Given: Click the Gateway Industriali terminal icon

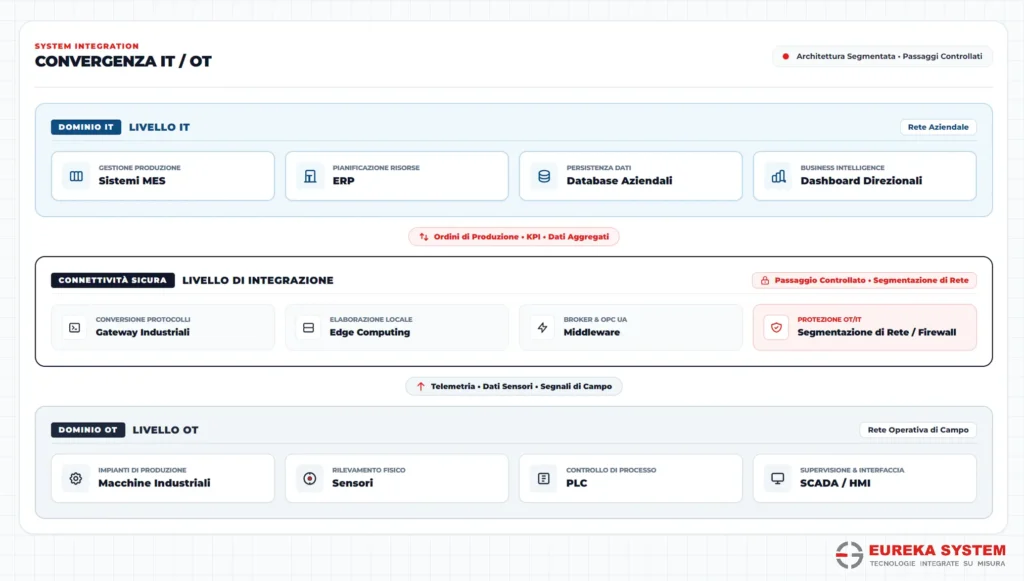Looking at the screenshot, I should point(74,328).
